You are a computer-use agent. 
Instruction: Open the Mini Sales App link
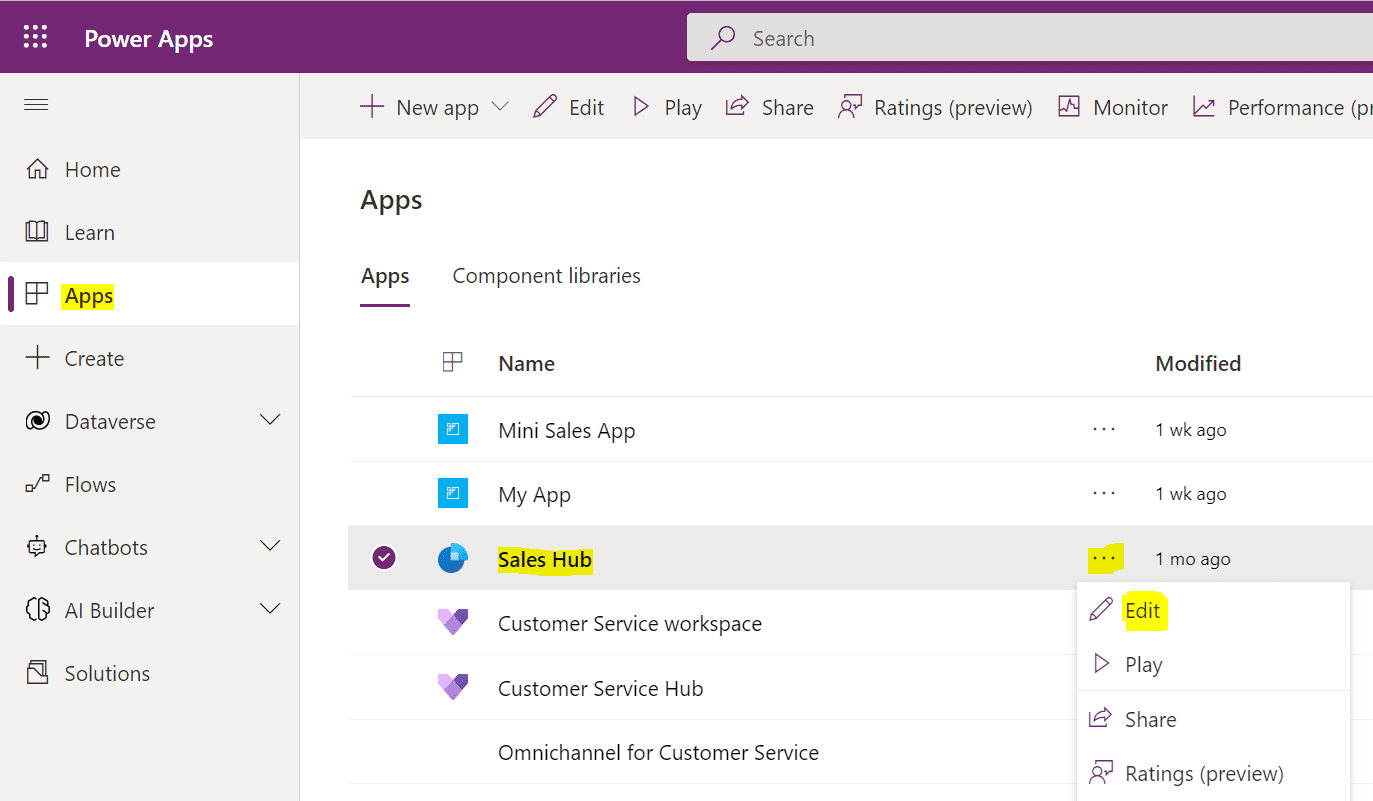(x=566, y=431)
